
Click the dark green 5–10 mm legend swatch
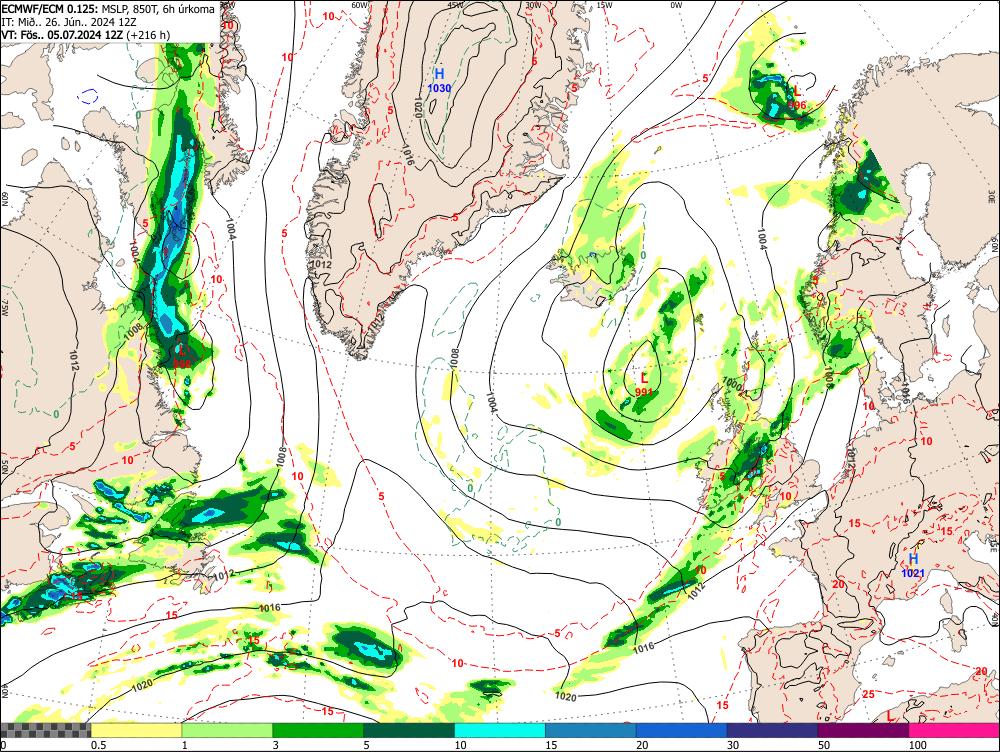[409, 730]
